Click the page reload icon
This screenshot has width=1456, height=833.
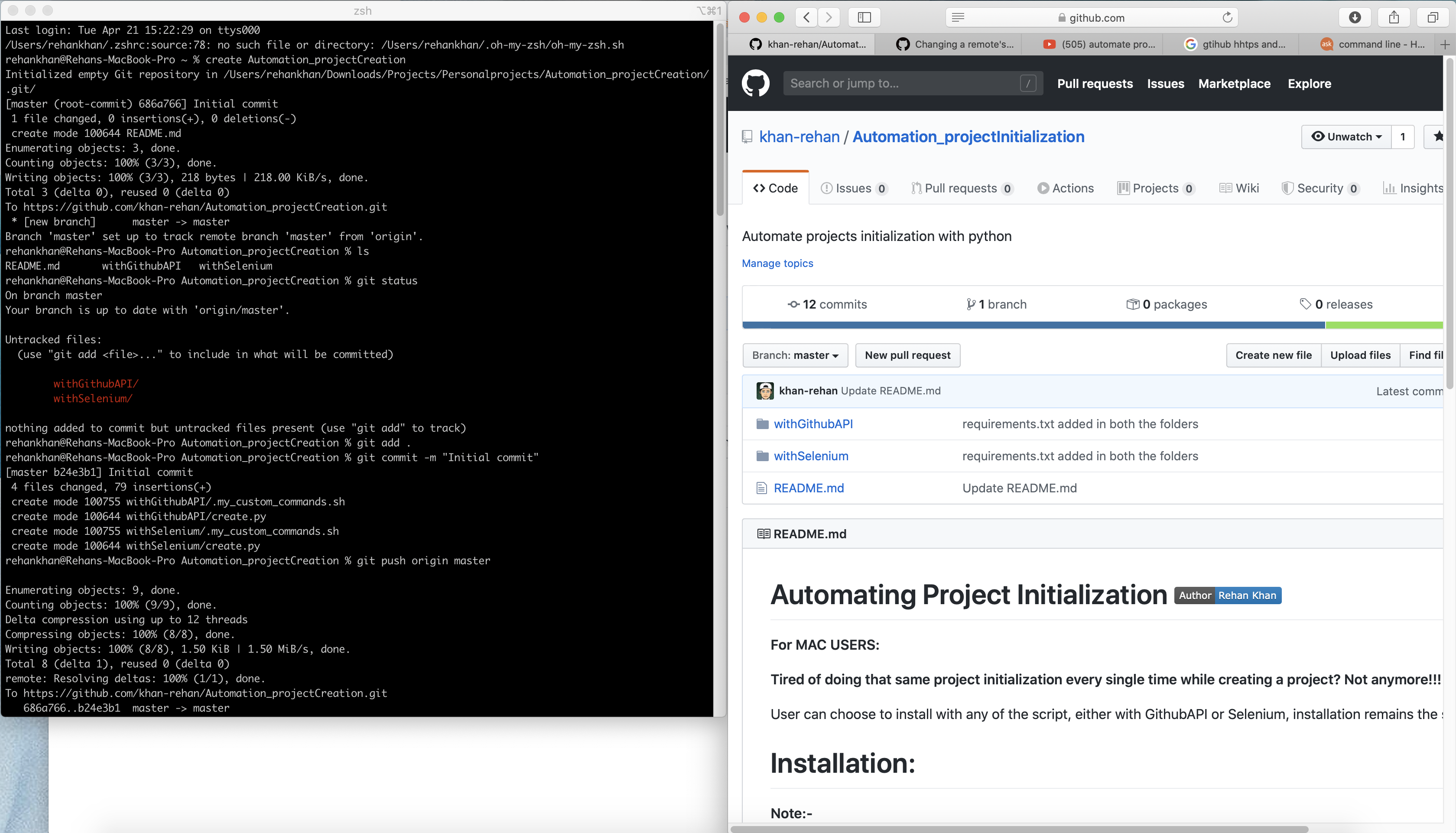coord(1227,17)
